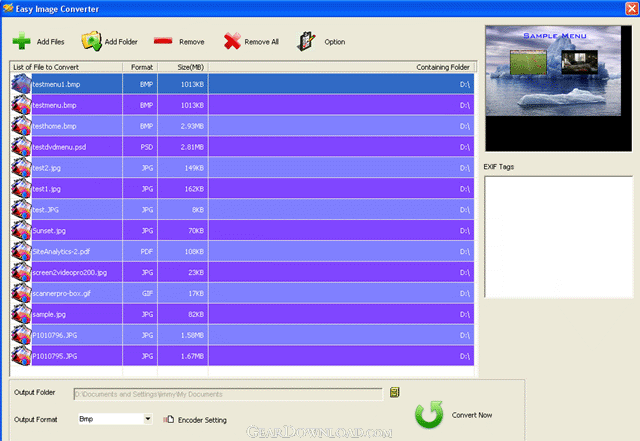Click the Option label
The image size is (640, 441).
[x=335, y=42]
